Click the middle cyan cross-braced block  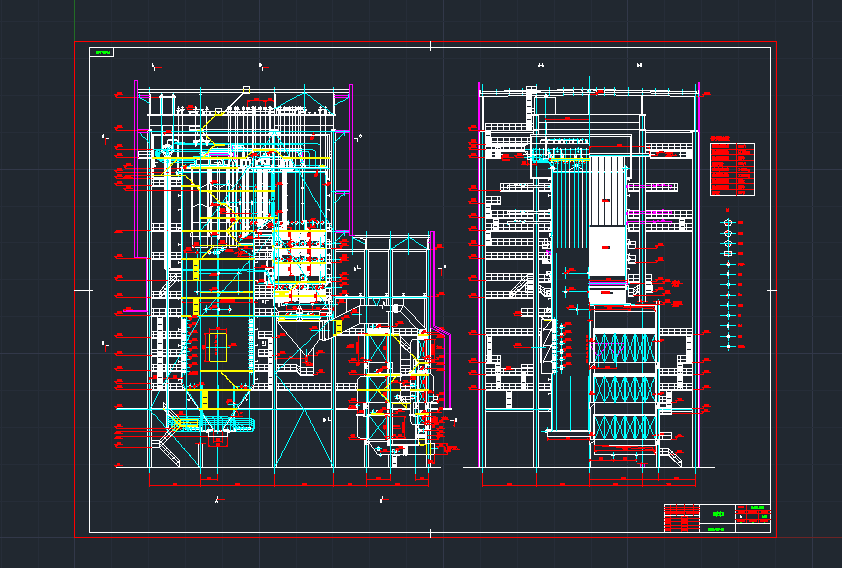point(625,387)
